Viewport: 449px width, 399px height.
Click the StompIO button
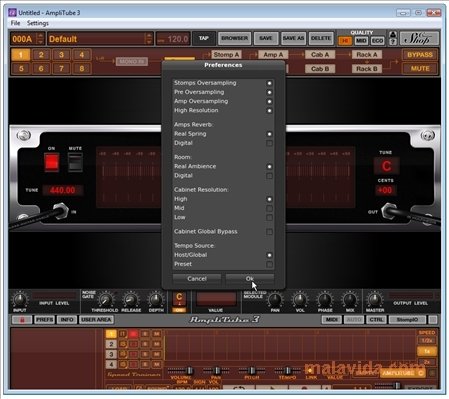point(407,320)
